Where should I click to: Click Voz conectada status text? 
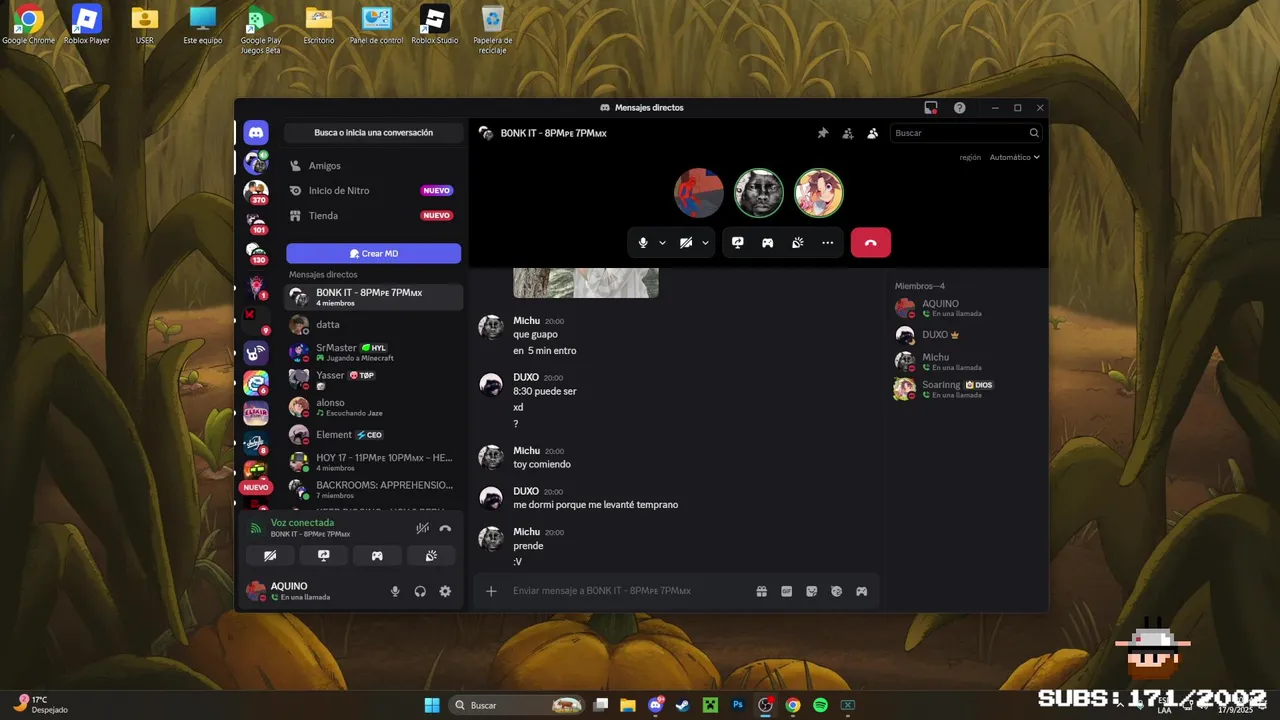point(302,523)
